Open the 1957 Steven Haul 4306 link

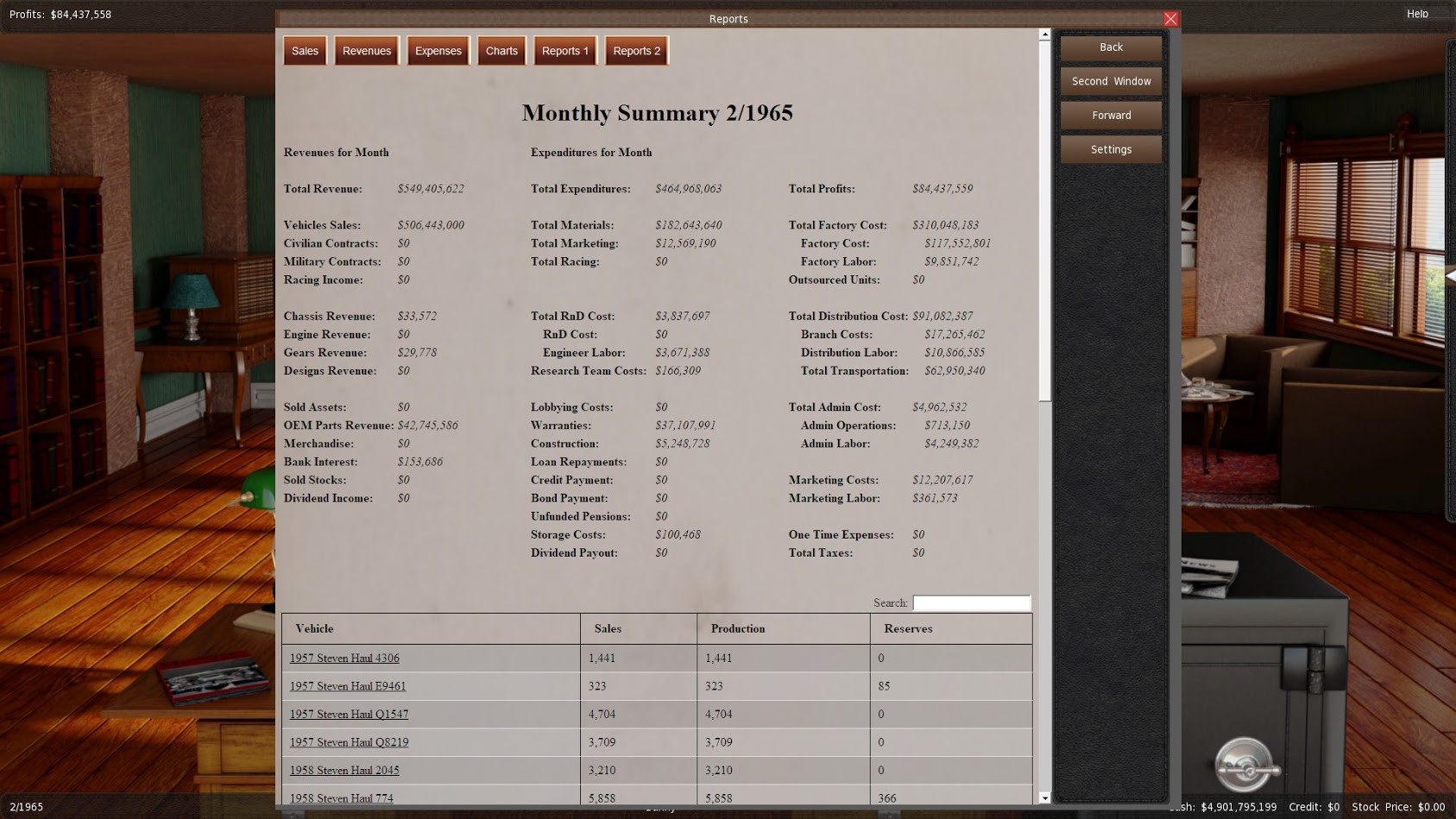[x=344, y=658]
